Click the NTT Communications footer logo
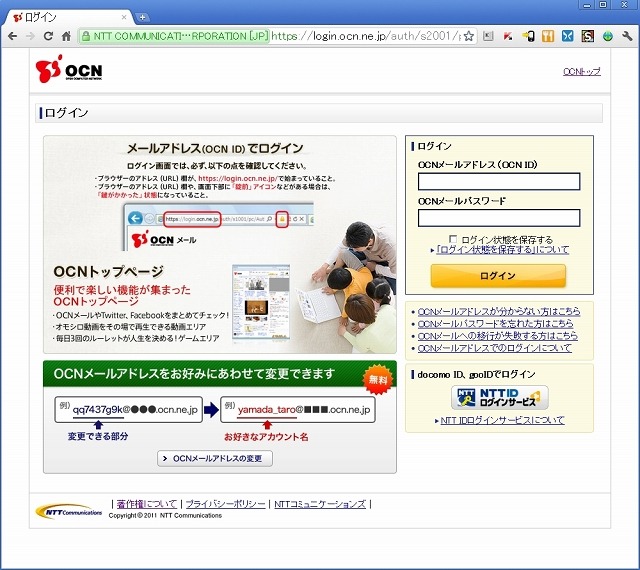 pyautogui.click(x=69, y=512)
